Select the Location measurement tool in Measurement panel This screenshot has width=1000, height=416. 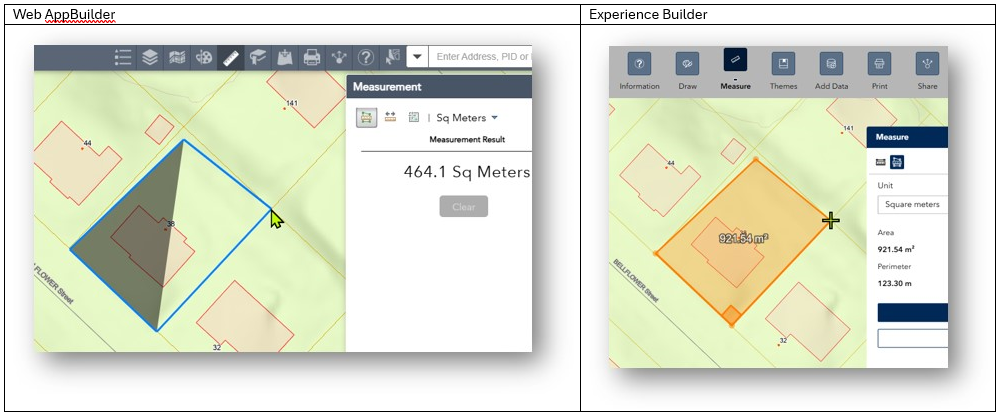click(414, 117)
